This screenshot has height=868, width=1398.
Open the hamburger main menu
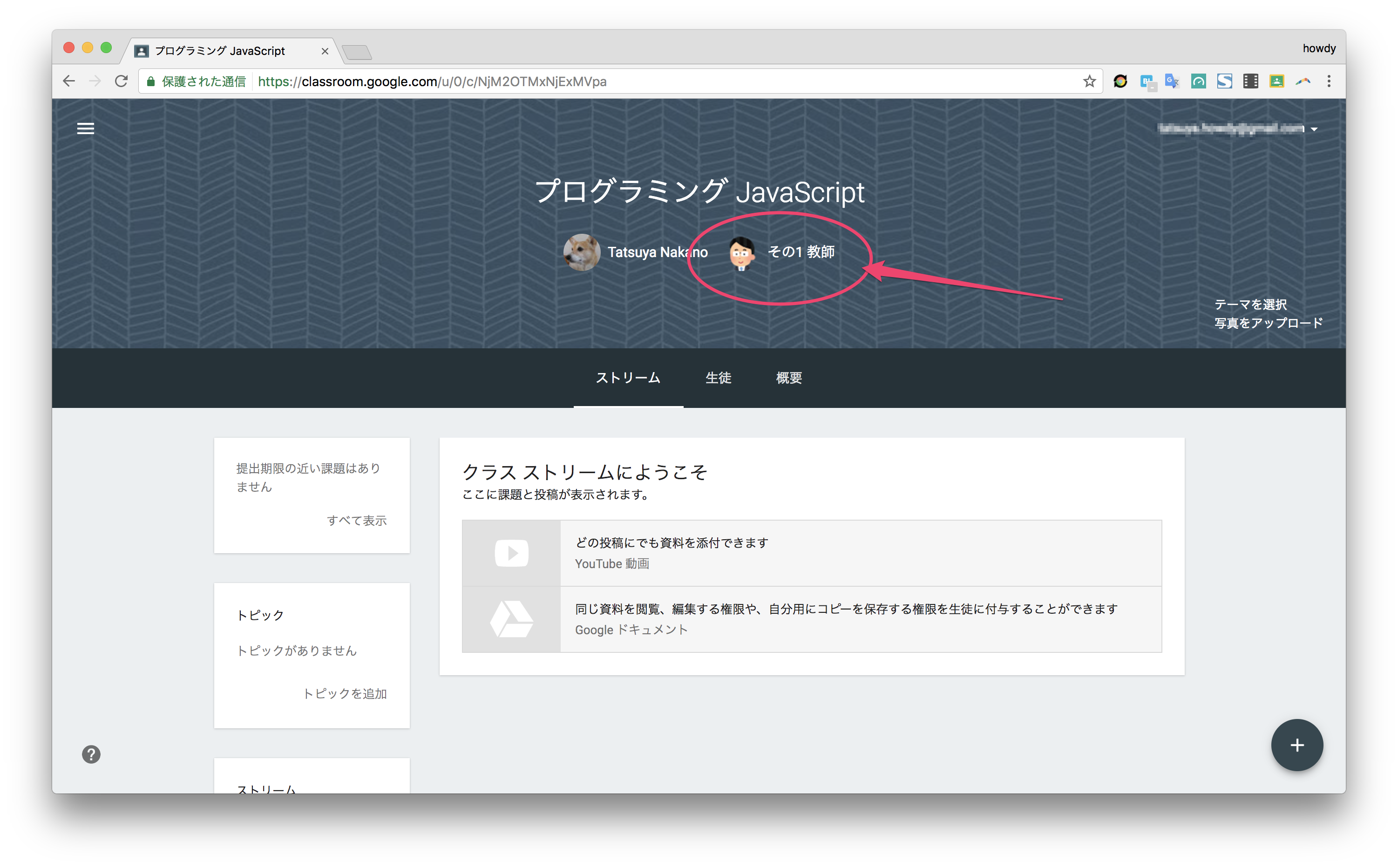[86, 129]
